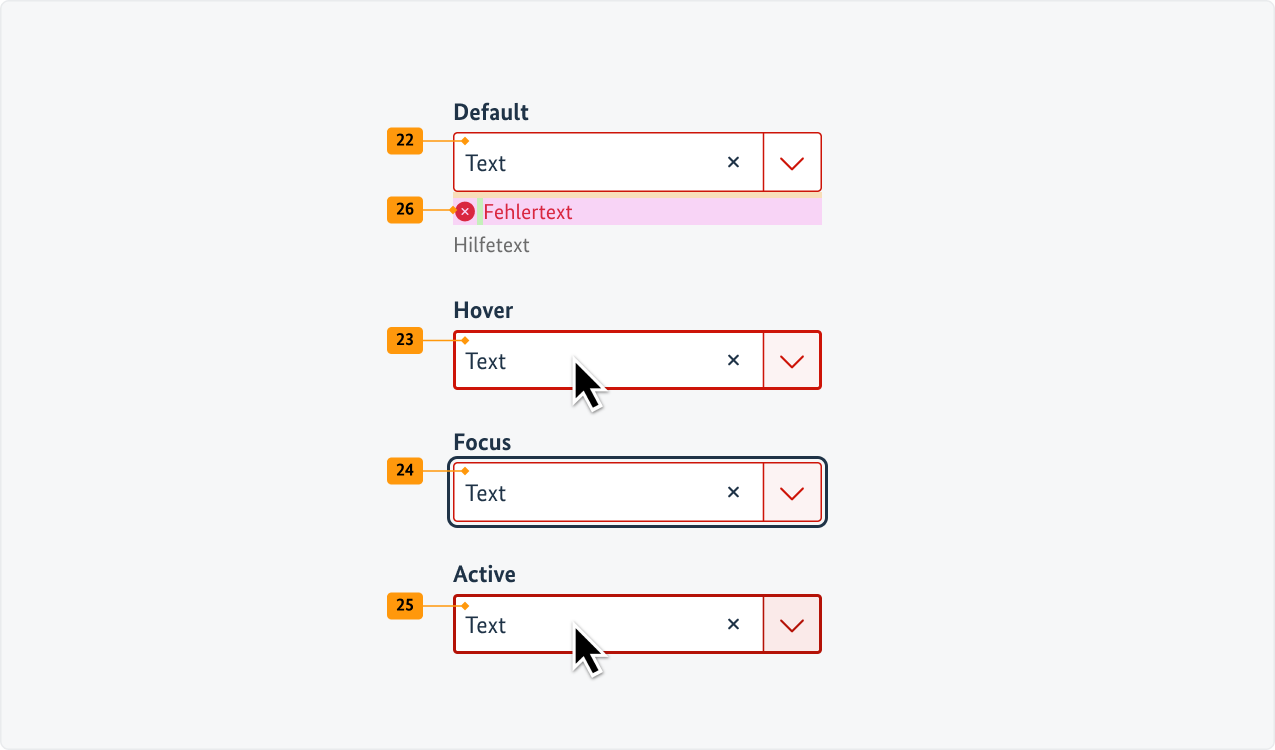1275x750 pixels.
Task: Click annotation marker 24 beside Focus state
Action: tap(404, 471)
